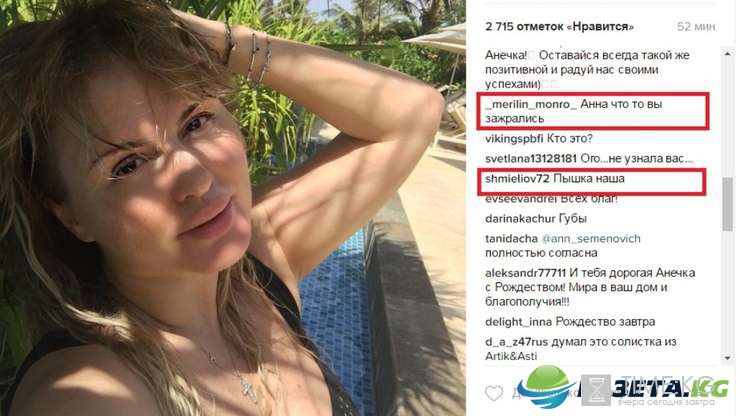The height and width of the screenshot is (416, 736).
Task: Click the poolside selfie photo
Action: (x=233, y=208)
